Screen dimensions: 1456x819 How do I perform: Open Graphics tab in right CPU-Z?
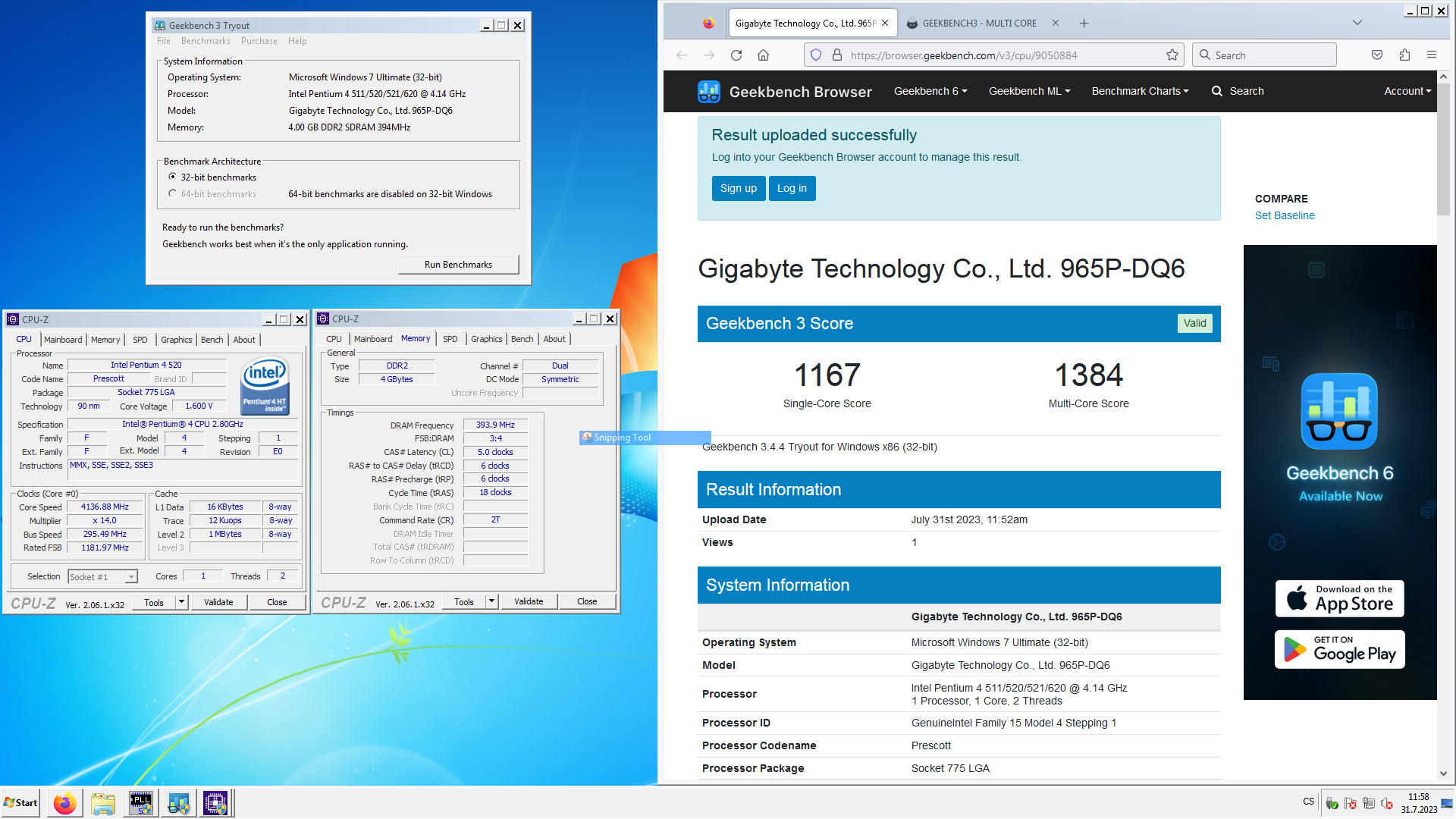[487, 339]
